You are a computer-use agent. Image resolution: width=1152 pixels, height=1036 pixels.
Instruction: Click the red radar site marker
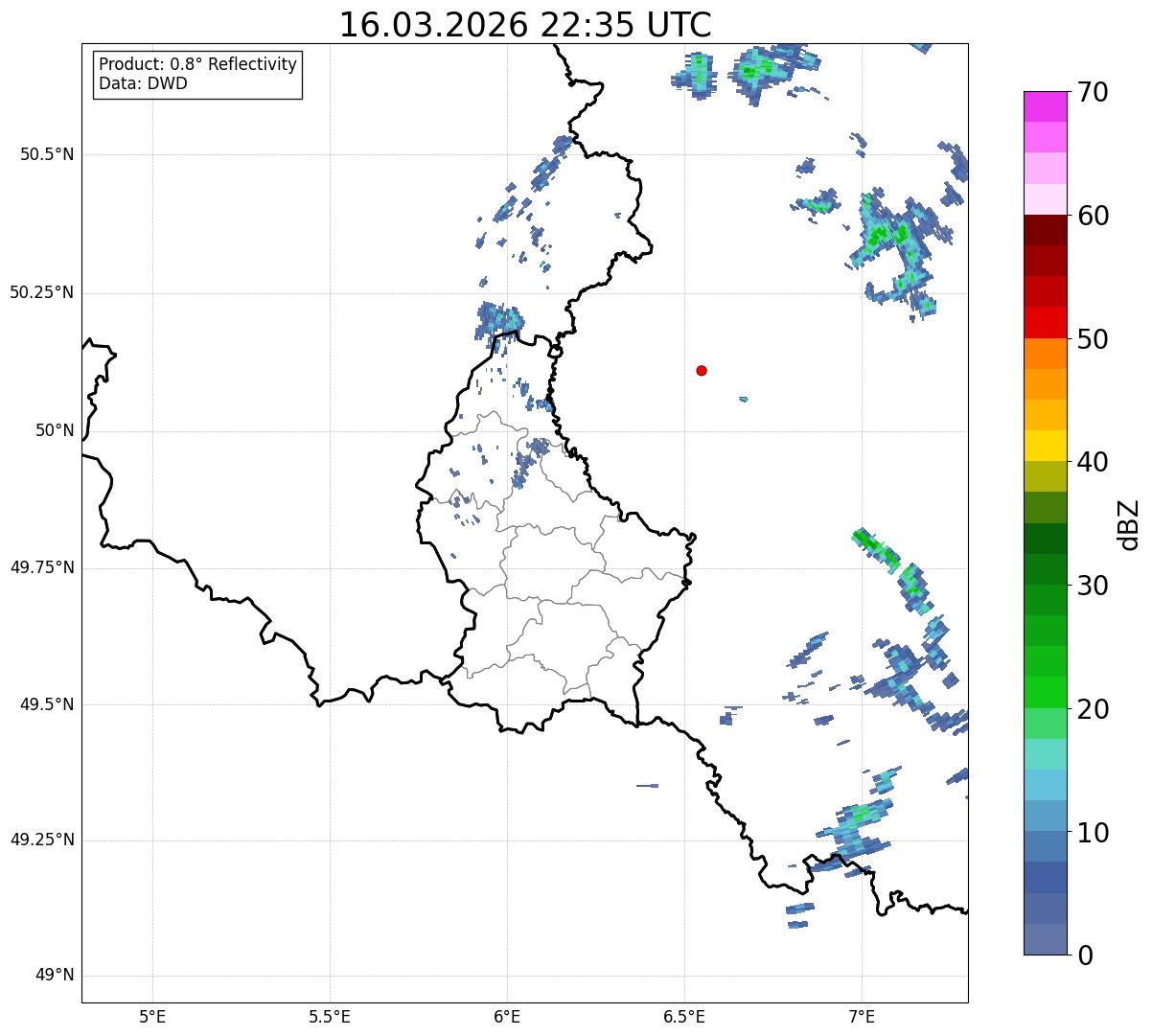tap(702, 370)
